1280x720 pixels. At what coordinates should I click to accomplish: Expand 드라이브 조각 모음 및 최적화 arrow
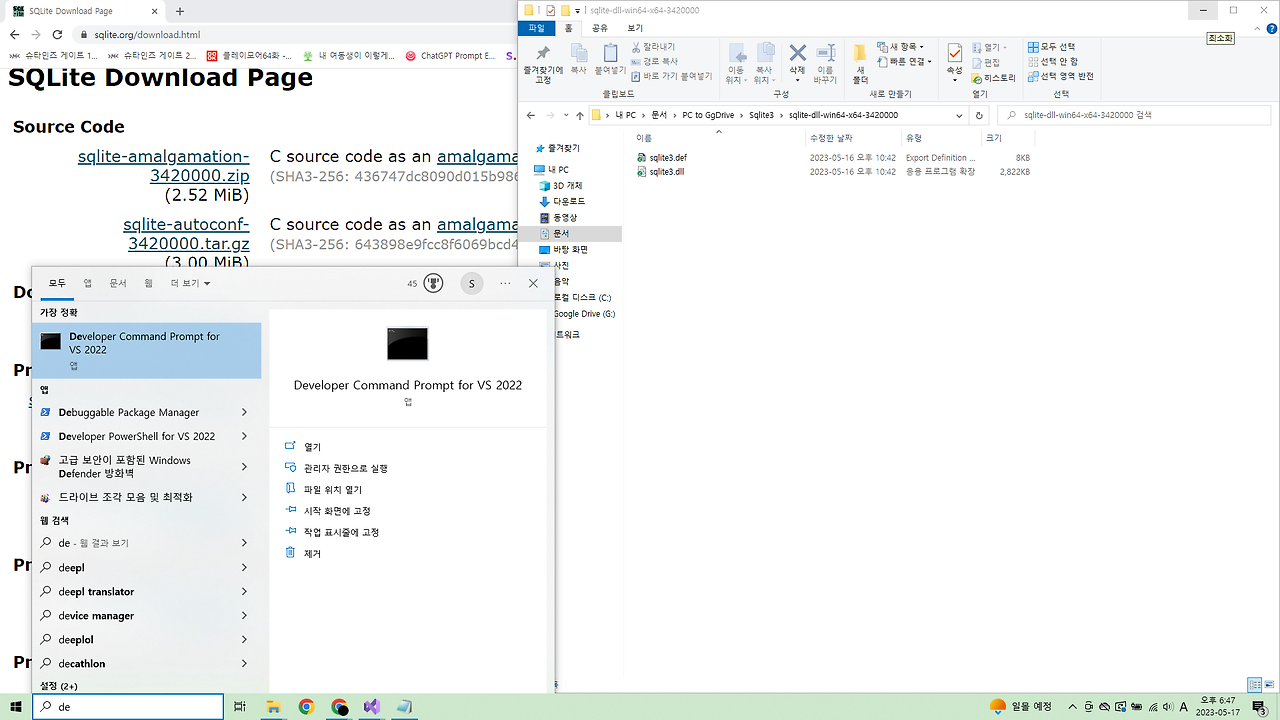point(244,497)
